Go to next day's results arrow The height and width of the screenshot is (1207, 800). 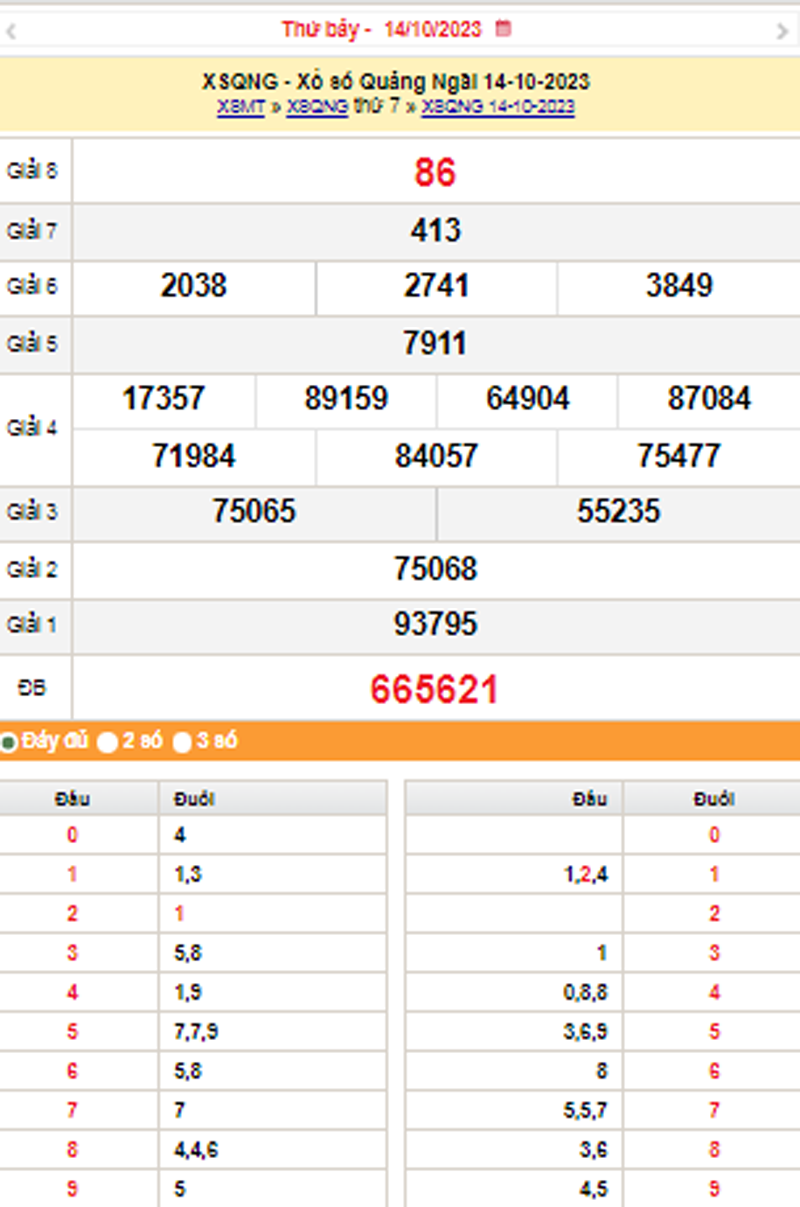(782, 31)
